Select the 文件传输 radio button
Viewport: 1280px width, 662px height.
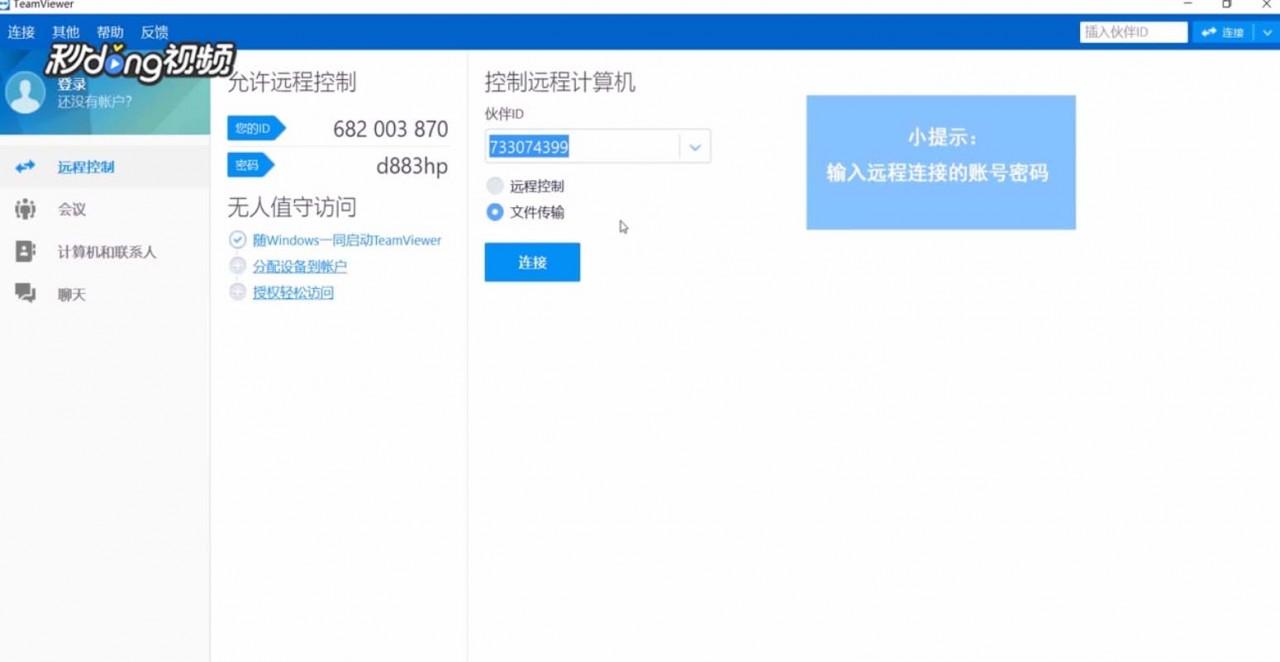coord(495,212)
